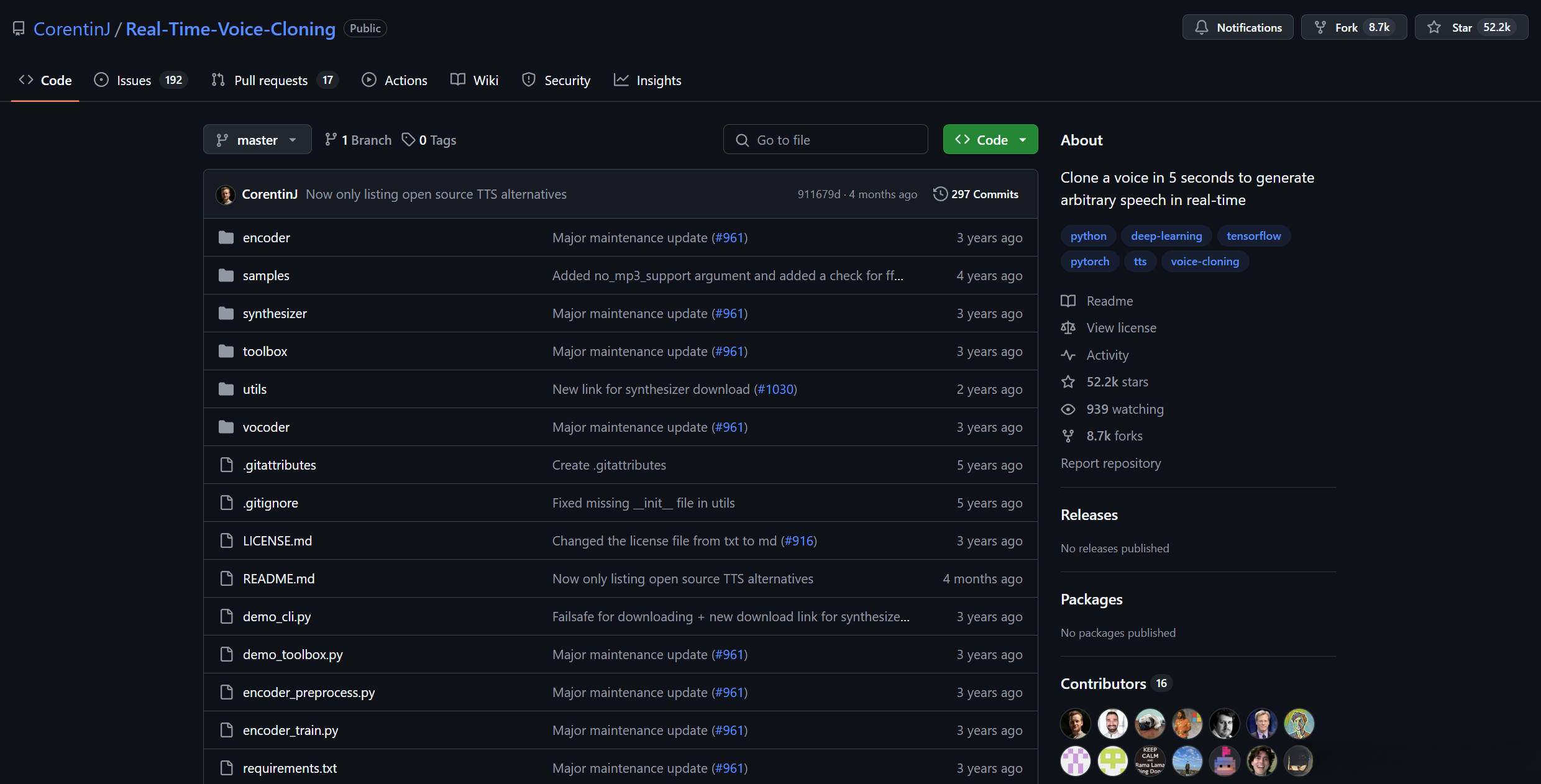Open the demo_toolbox.py file
Viewport: 1541px width, 784px height.
tap(292, 655)
